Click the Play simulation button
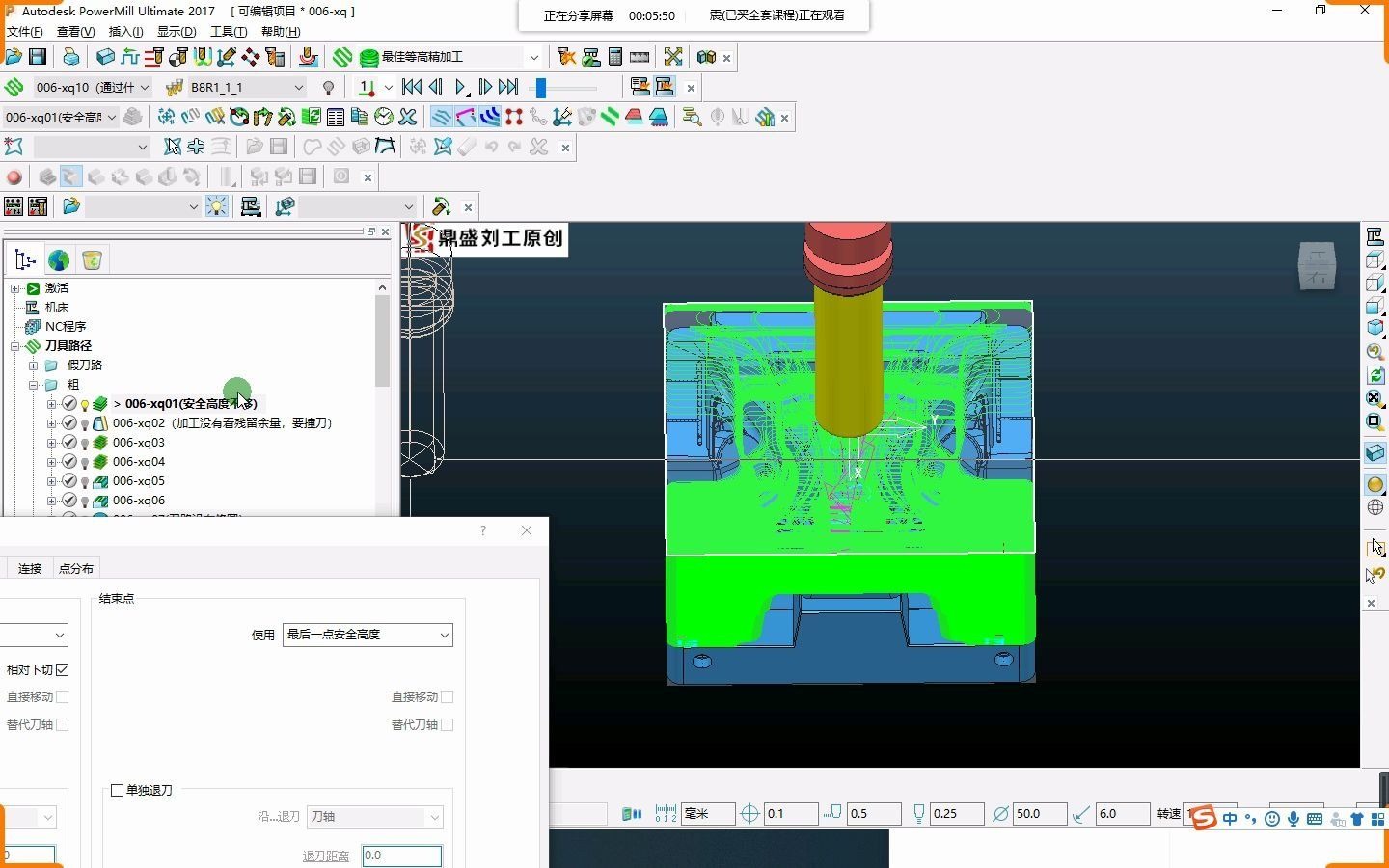 (461, 87)
